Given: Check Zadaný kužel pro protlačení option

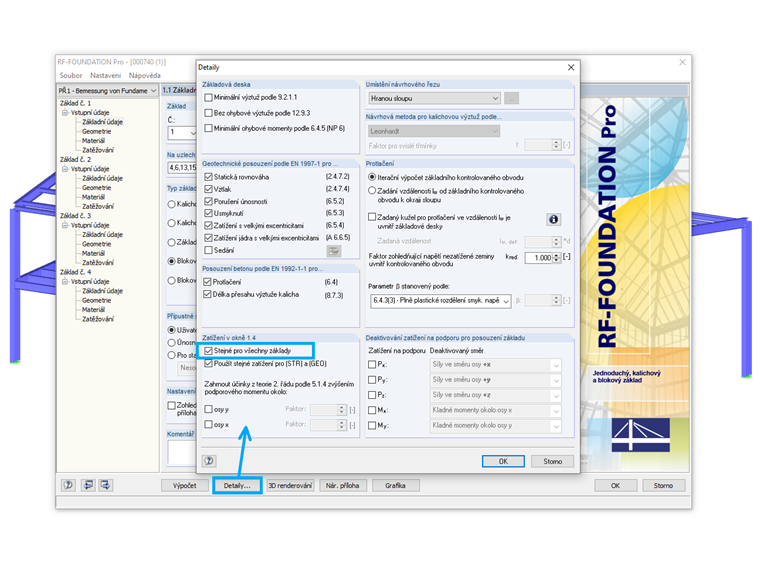Looking at the screenshot, I should (x=372, y=217).
